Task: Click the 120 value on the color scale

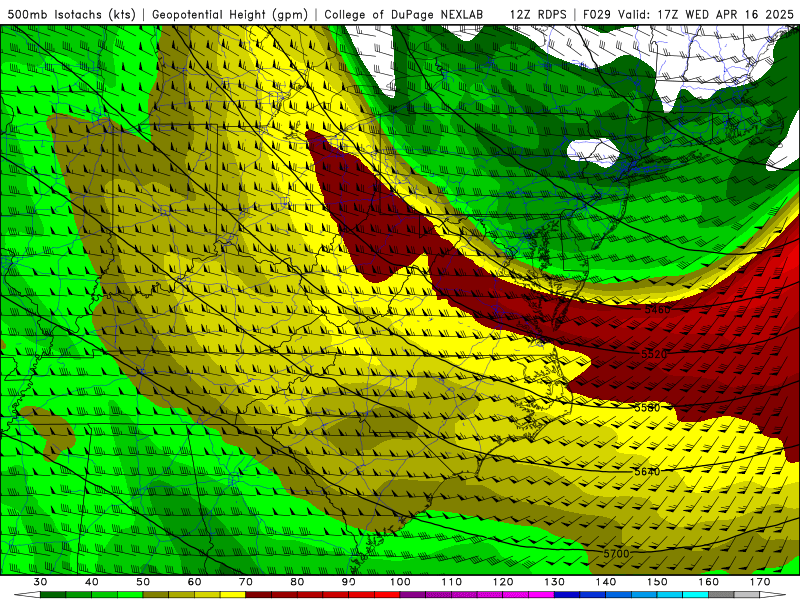Action: tap(503, 582)
